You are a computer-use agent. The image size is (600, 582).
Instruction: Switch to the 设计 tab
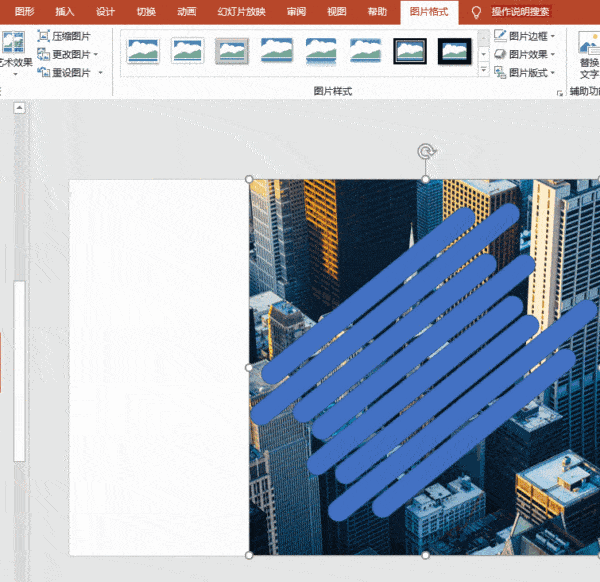(x=105, y=11)
